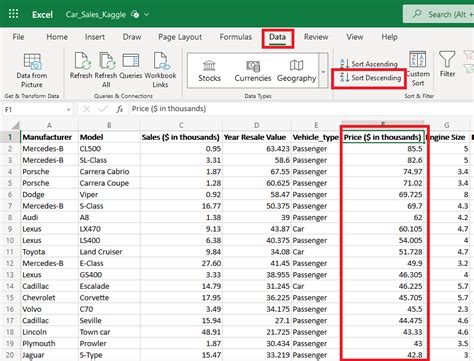Open the Name Box dropdown arrow
The image size is (474, 361).
68,109
